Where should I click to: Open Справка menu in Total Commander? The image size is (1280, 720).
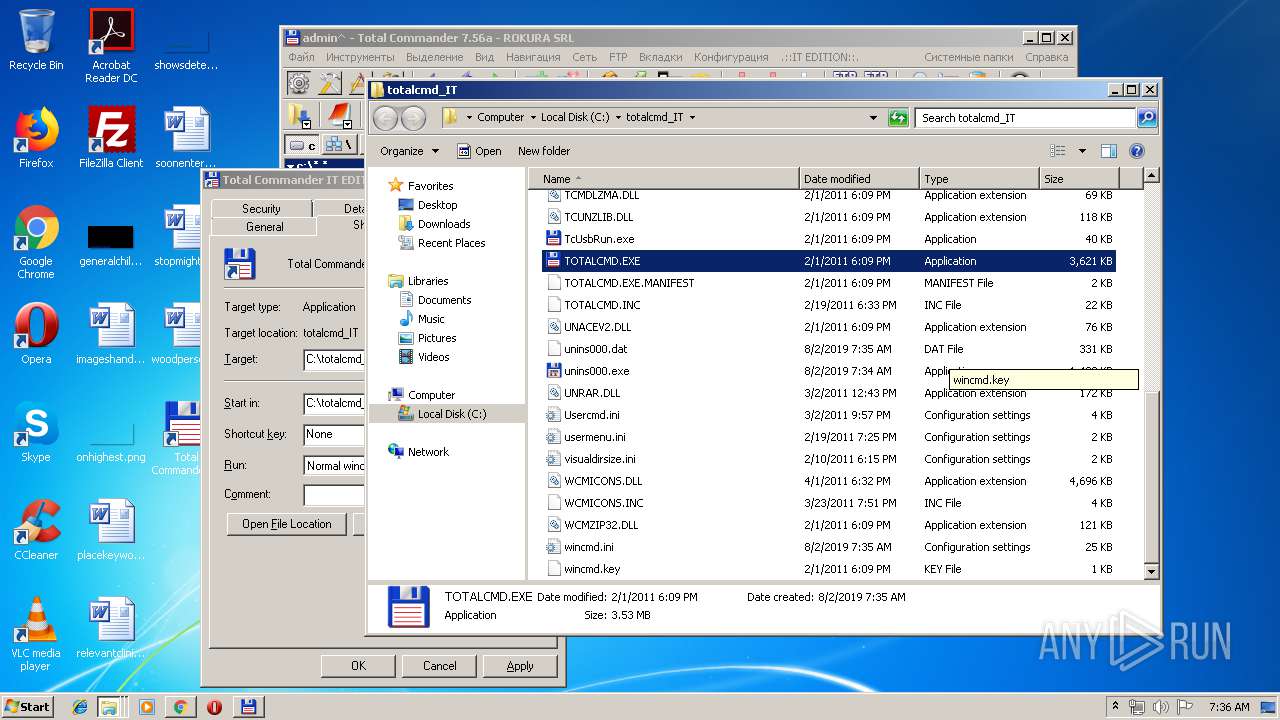[x=1047, y=57]
